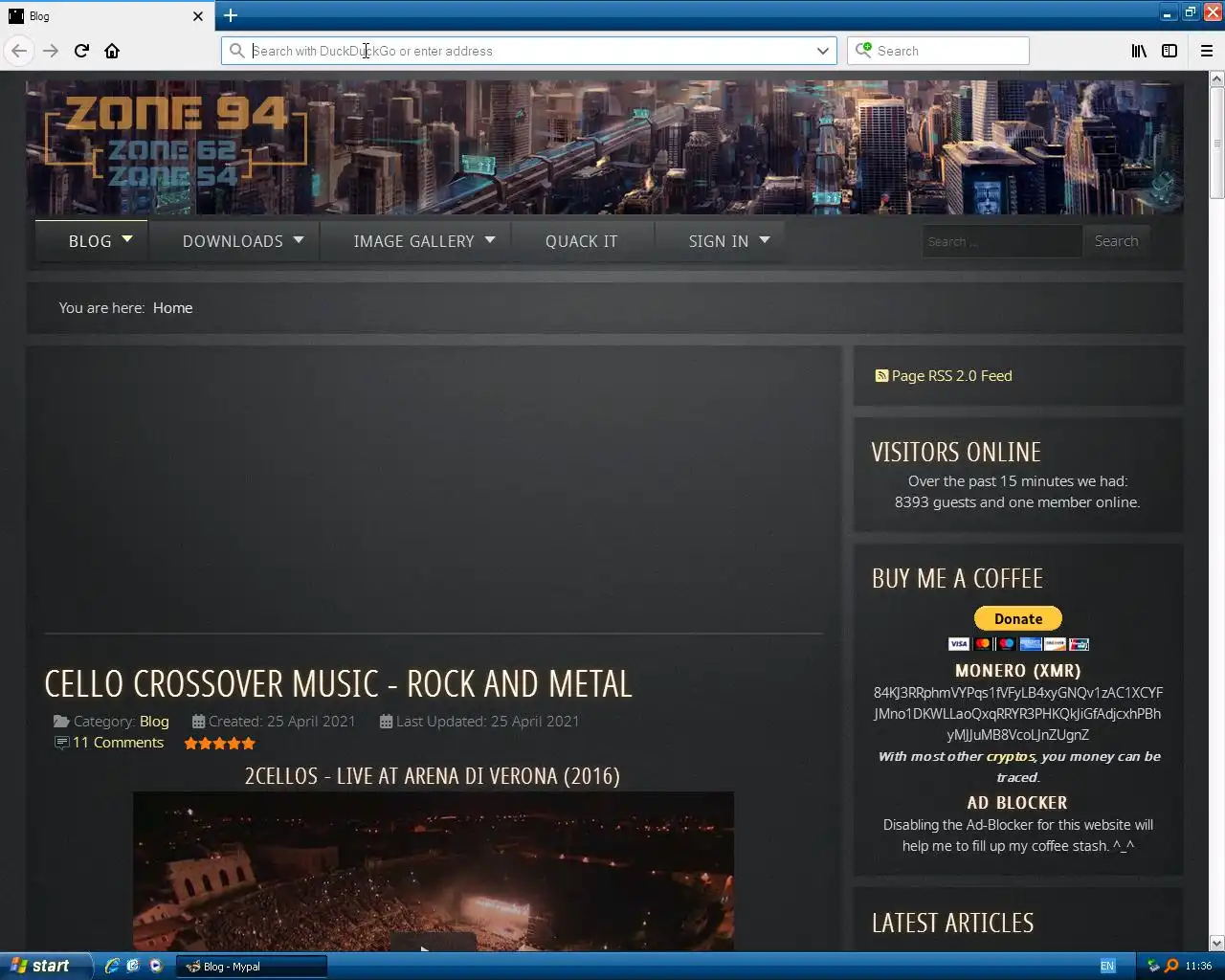1225x980 pixels.
Task: Expand the IMAGE GALLERY dropdown arrow
Action: click(490, 239)
